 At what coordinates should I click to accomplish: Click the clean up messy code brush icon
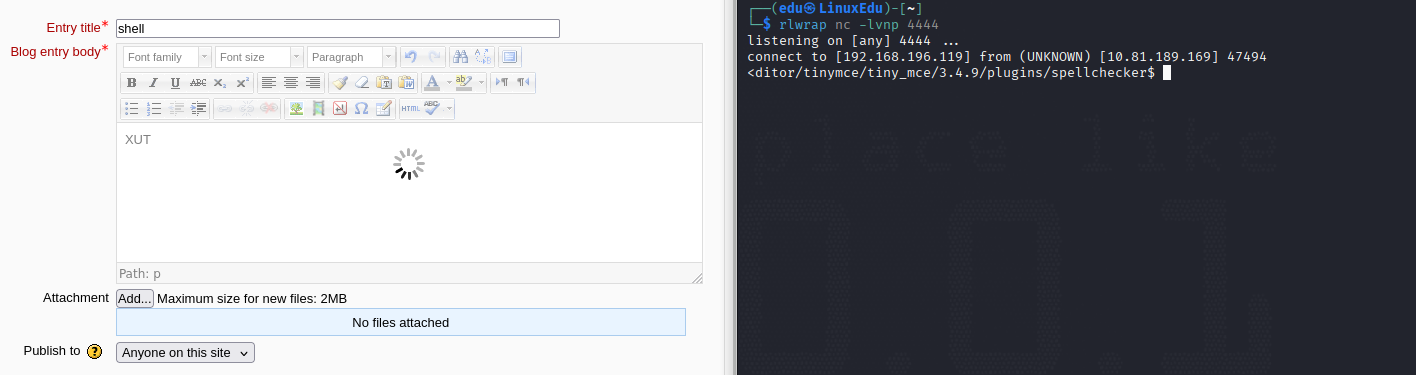click(340, 83)
